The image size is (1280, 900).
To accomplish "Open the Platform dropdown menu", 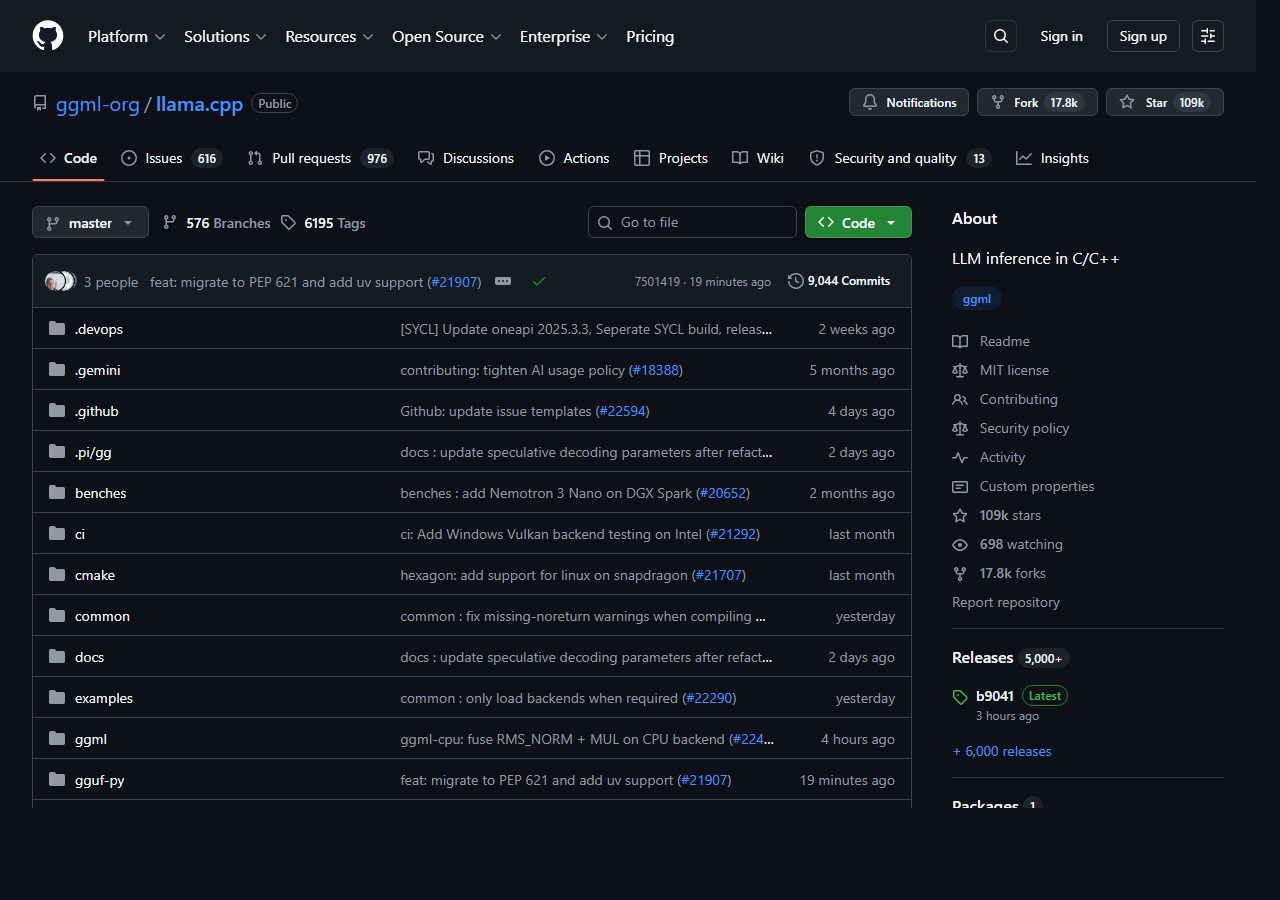I will click(x=126, y=36).
